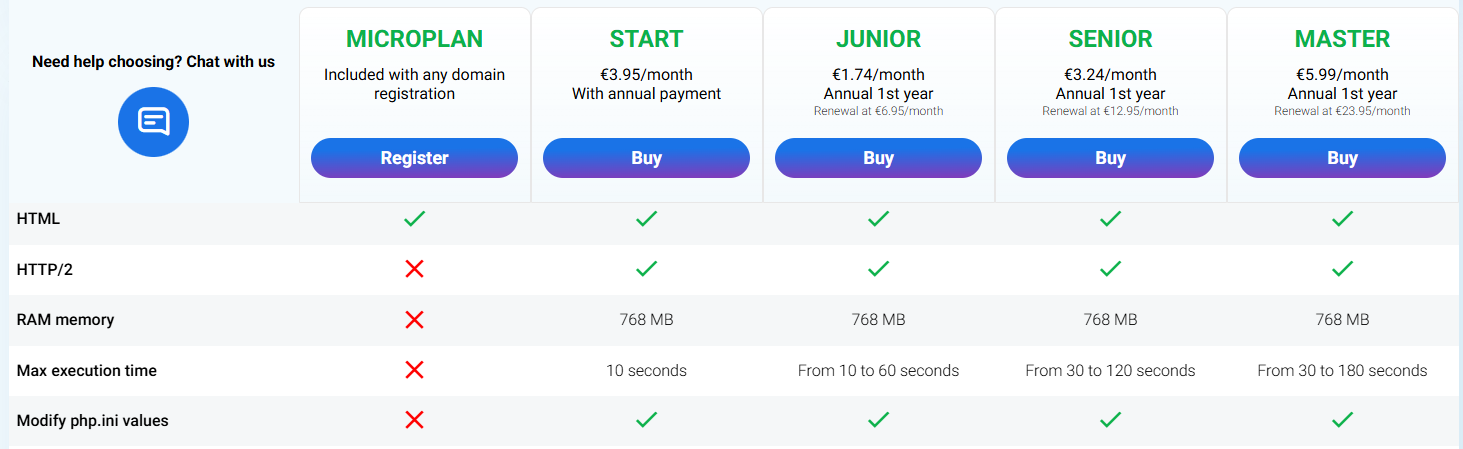Click the MASTER plan HTTP/2 checkmark
The height and width of the screenshot is (449, 1463).
(x=1342, y=269)
